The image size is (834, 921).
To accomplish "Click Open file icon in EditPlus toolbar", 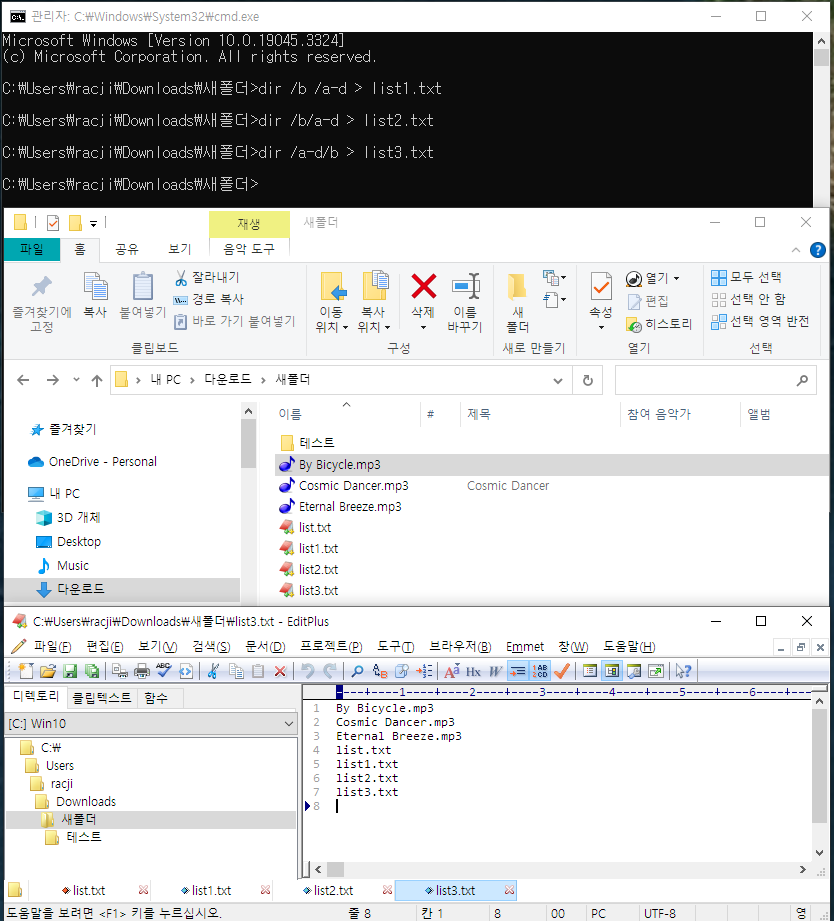I will pos(48,671).
